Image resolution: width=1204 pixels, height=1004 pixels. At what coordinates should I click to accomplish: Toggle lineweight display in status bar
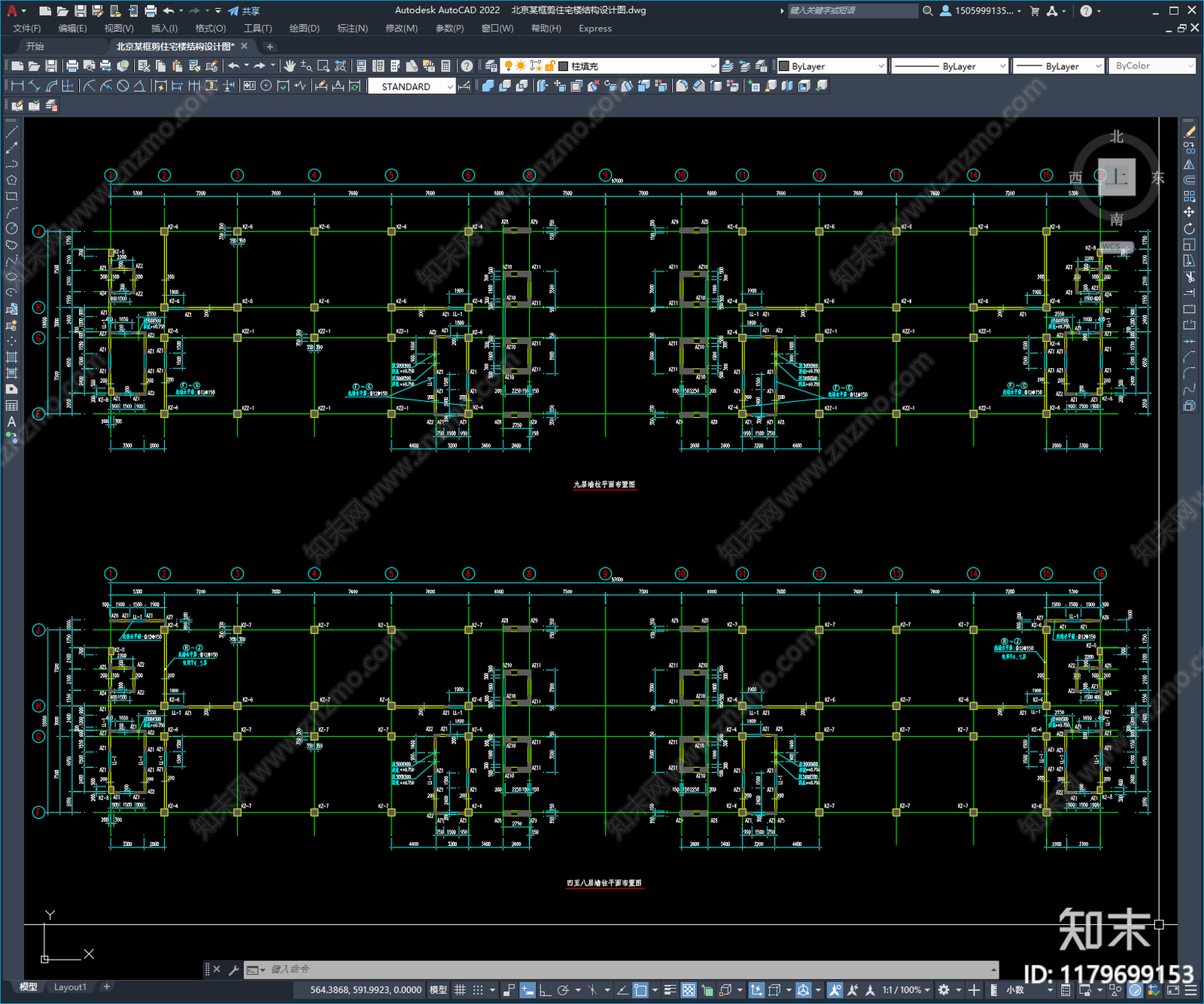[x=670, y=990]
